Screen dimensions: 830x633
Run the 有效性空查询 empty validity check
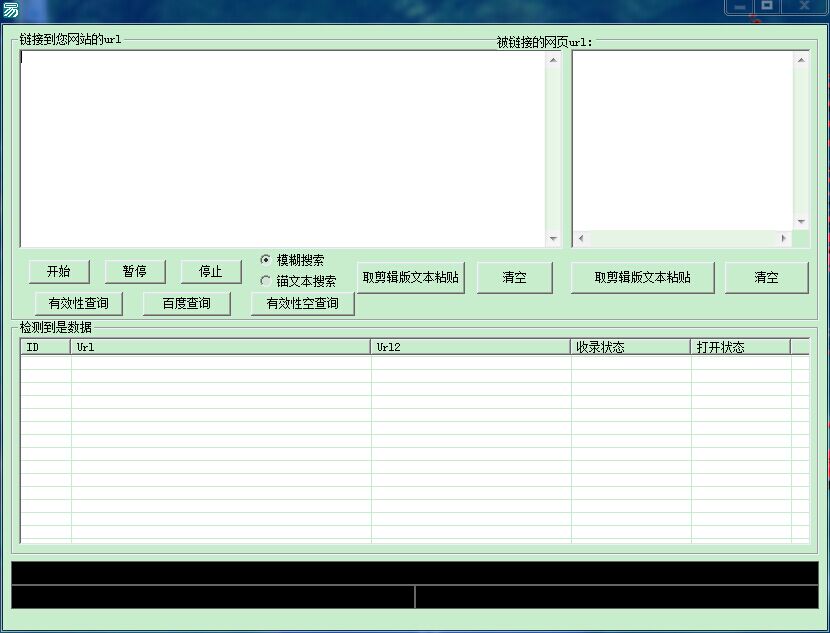point(301,304)
